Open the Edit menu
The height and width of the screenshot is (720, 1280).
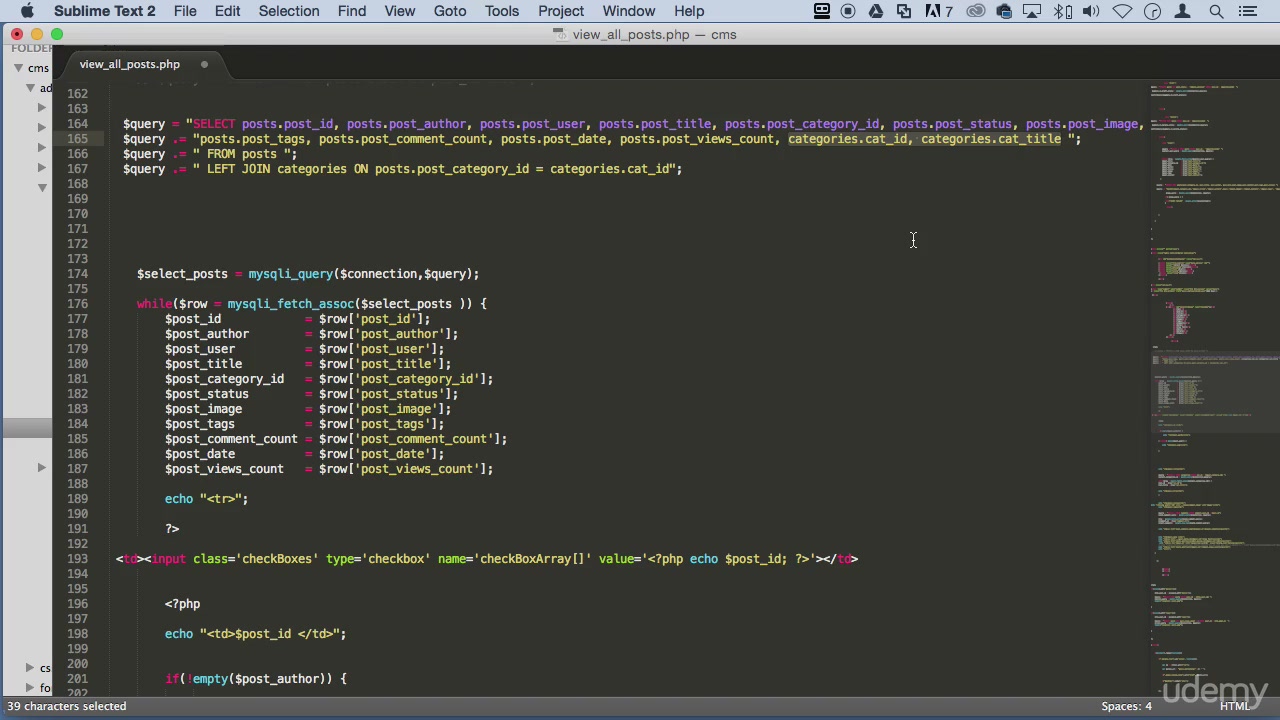(x=227, y=11)
